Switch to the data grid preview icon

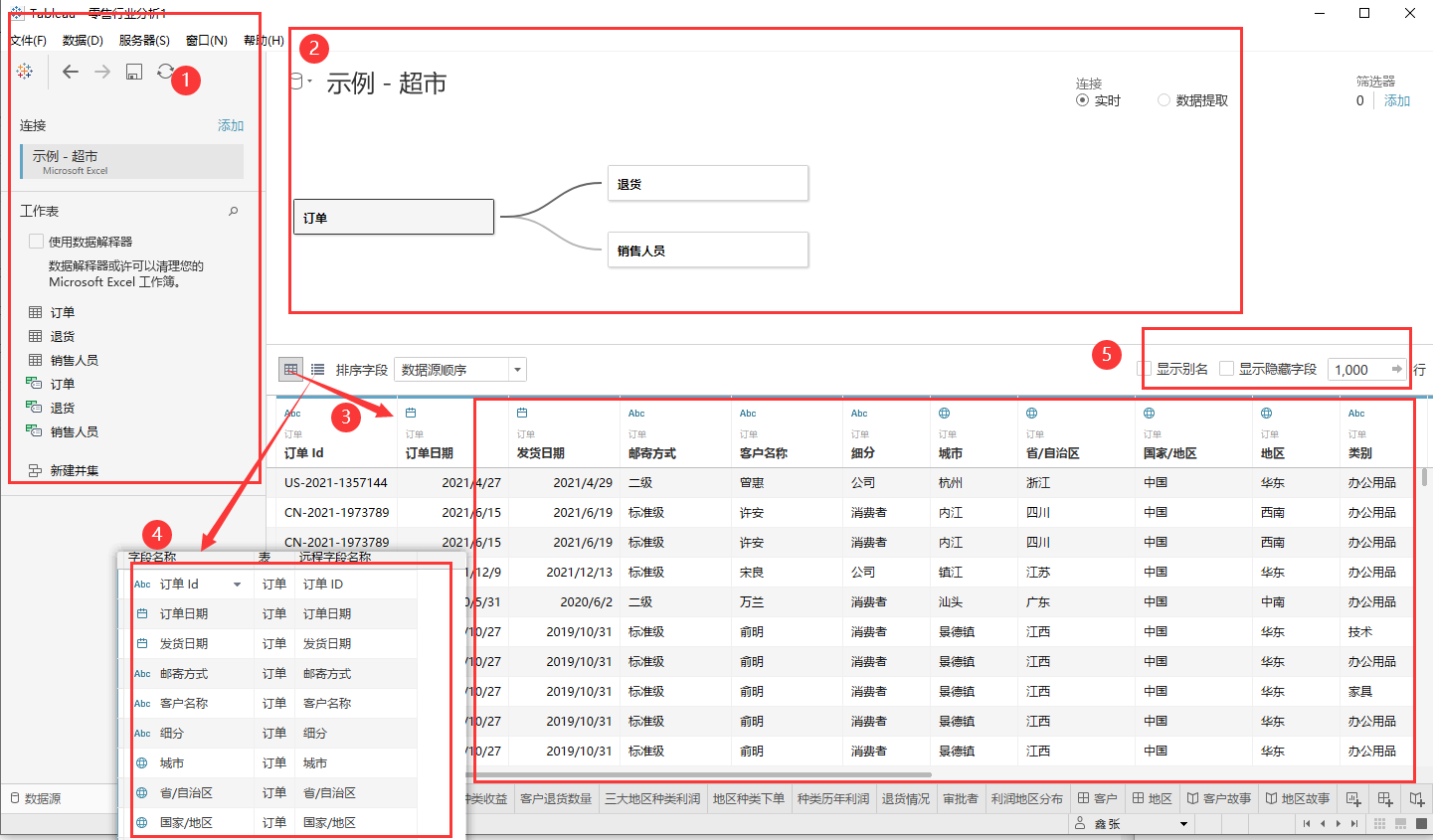pyautogui.click(x=290, y=369)
